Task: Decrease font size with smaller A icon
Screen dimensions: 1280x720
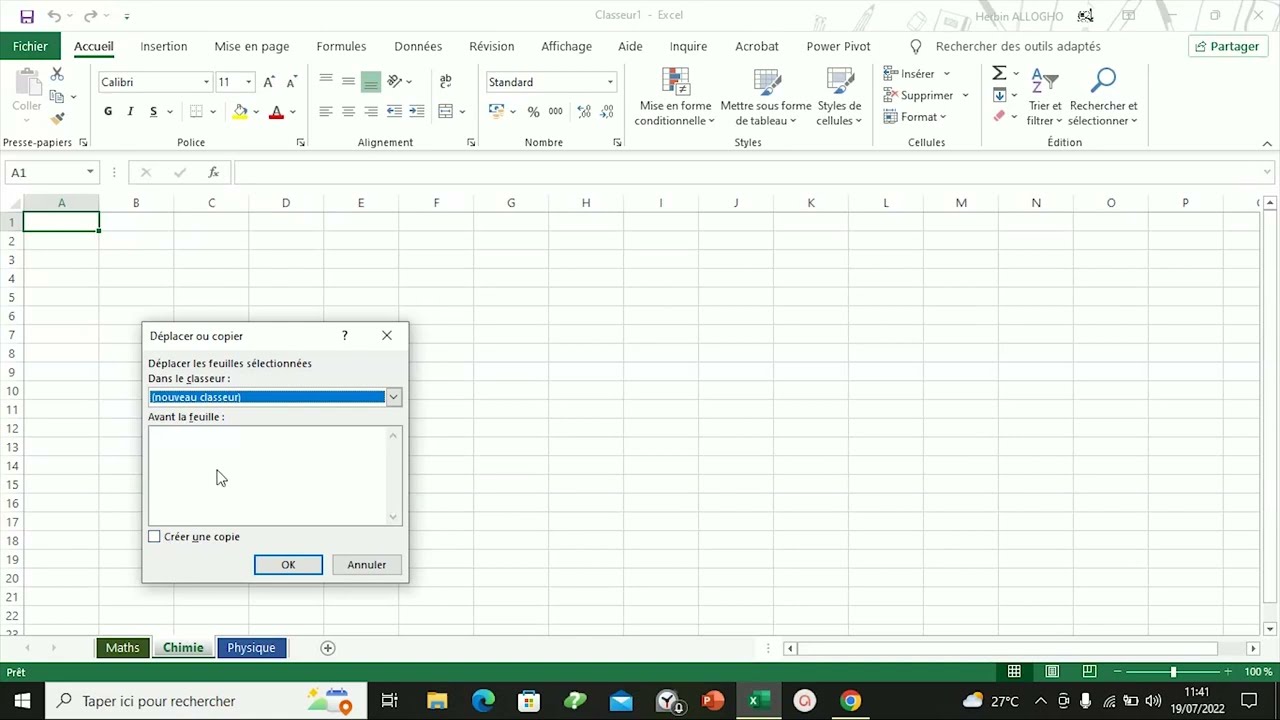Action: point(291,82)
